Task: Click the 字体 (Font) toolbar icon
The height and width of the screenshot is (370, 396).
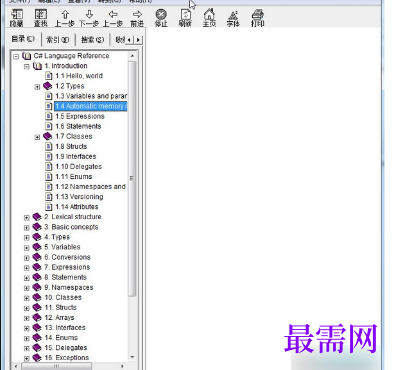Action: click(233, 18)
